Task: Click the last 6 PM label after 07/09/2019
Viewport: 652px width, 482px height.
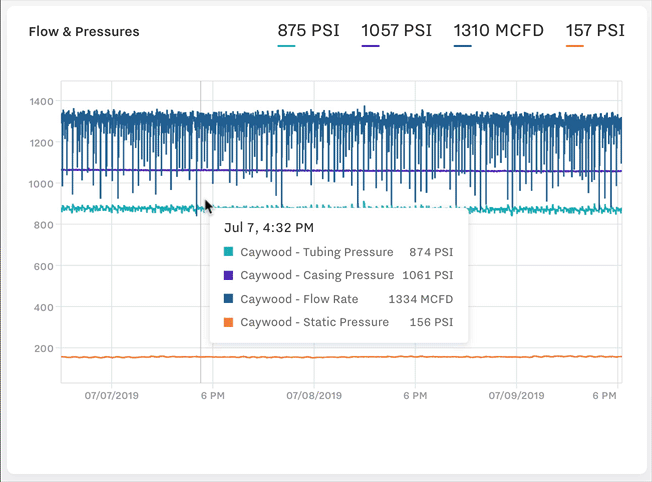Action: (x=604, y=395)
